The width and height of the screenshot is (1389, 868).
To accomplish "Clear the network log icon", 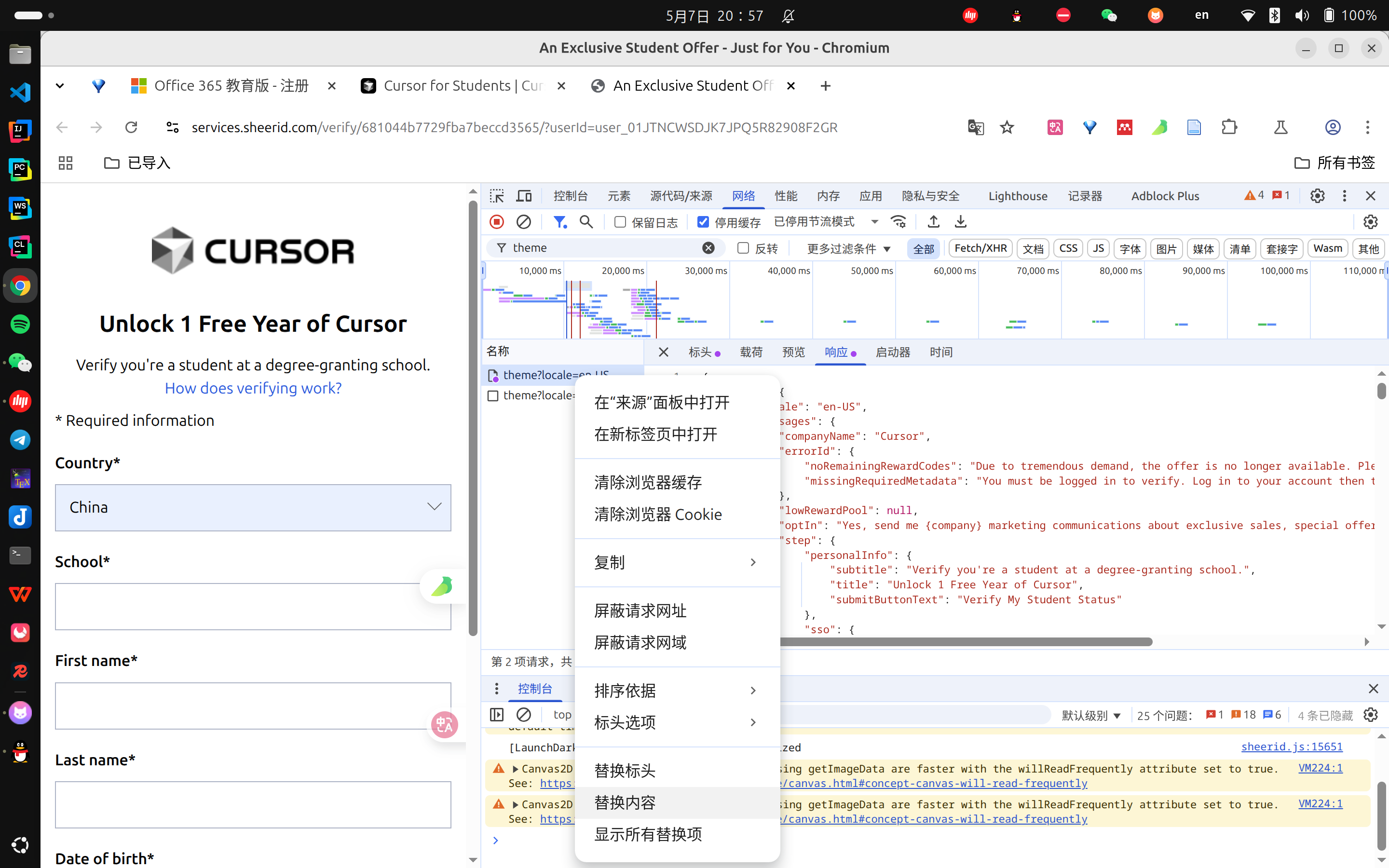I will click(523, 222).
